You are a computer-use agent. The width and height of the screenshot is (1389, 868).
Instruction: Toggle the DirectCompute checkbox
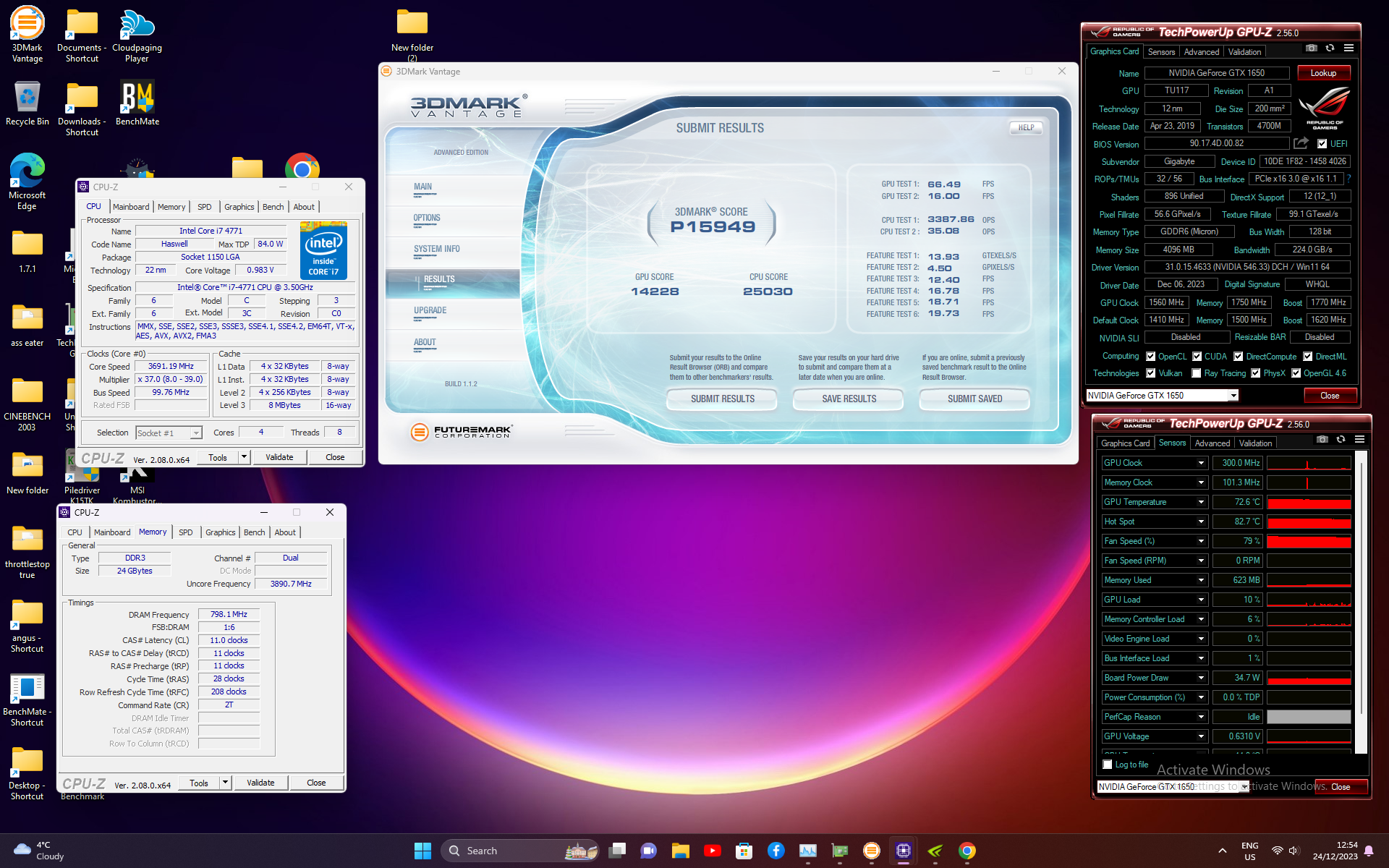click(x=1238, y=357)
